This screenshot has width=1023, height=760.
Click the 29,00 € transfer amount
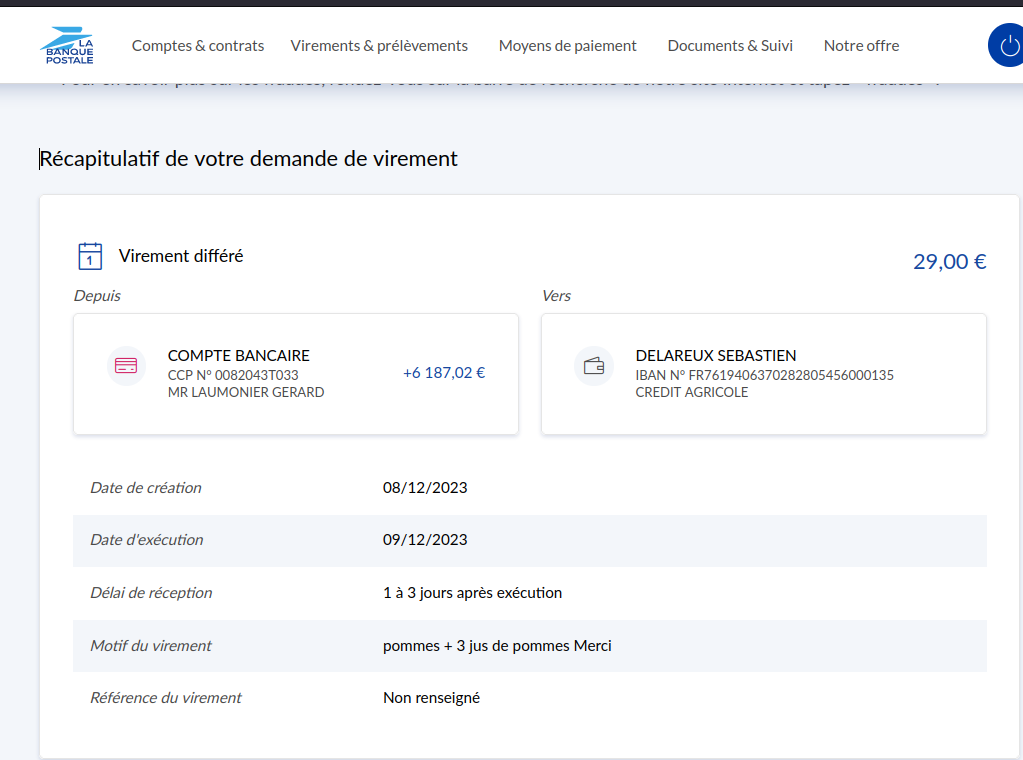point(949,262)
